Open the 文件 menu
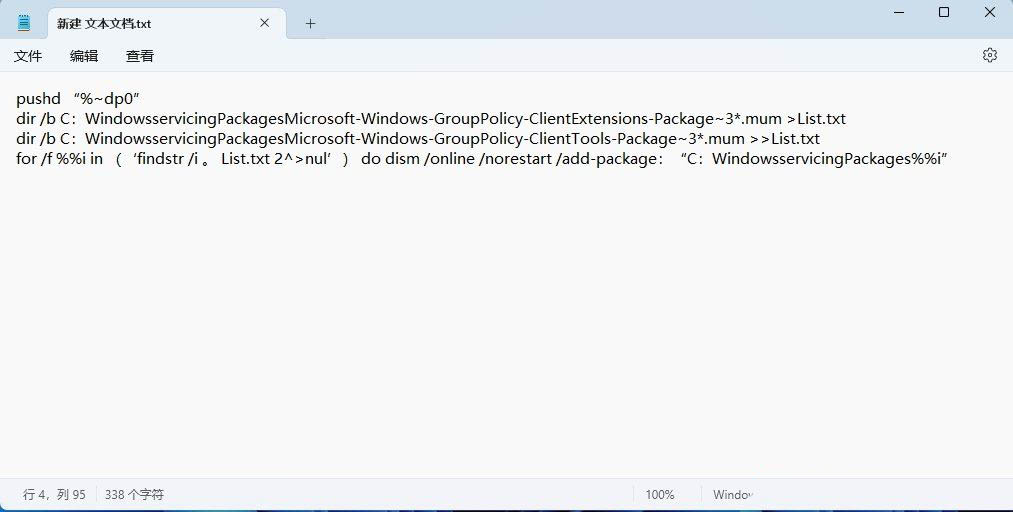 (x=28, y=56)
